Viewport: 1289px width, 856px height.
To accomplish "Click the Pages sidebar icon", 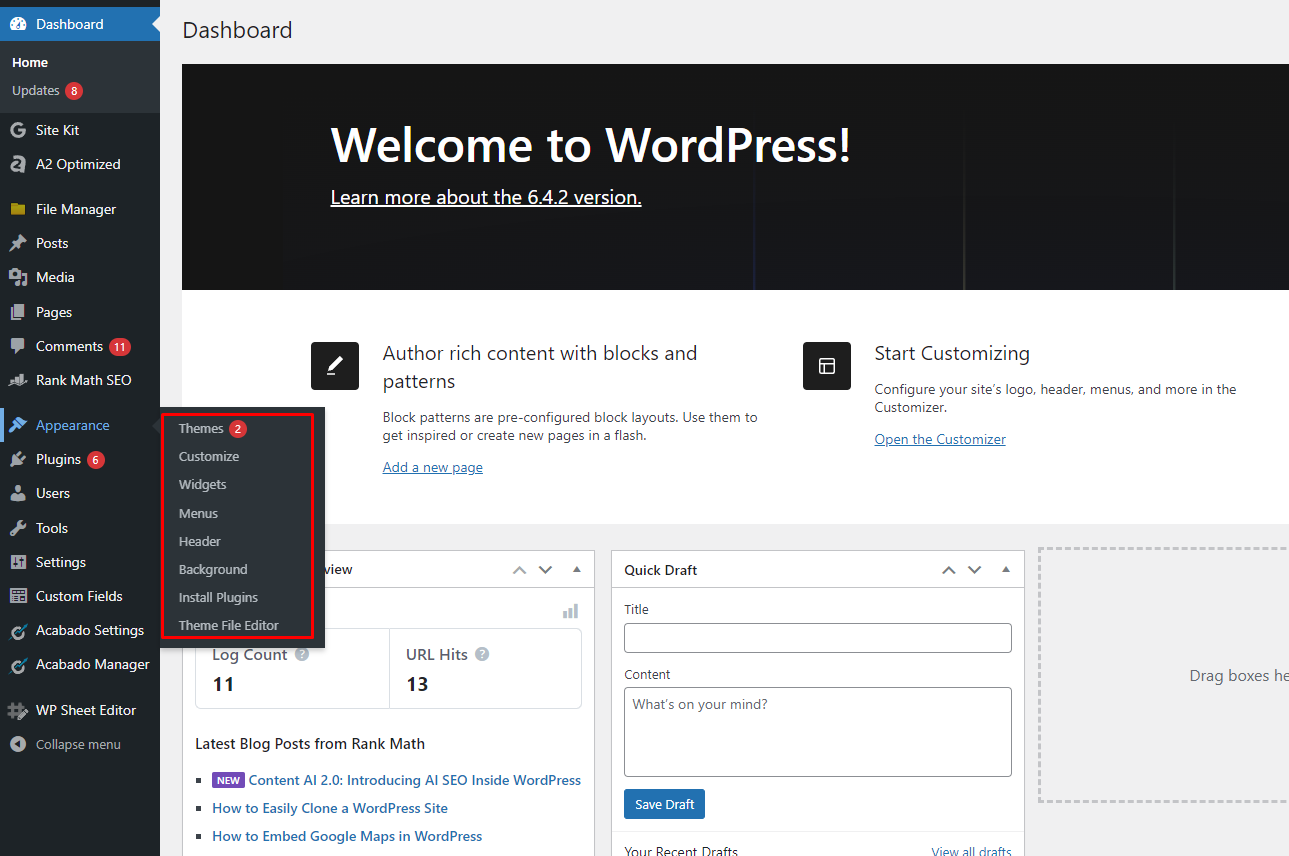I will click(17, 312).
